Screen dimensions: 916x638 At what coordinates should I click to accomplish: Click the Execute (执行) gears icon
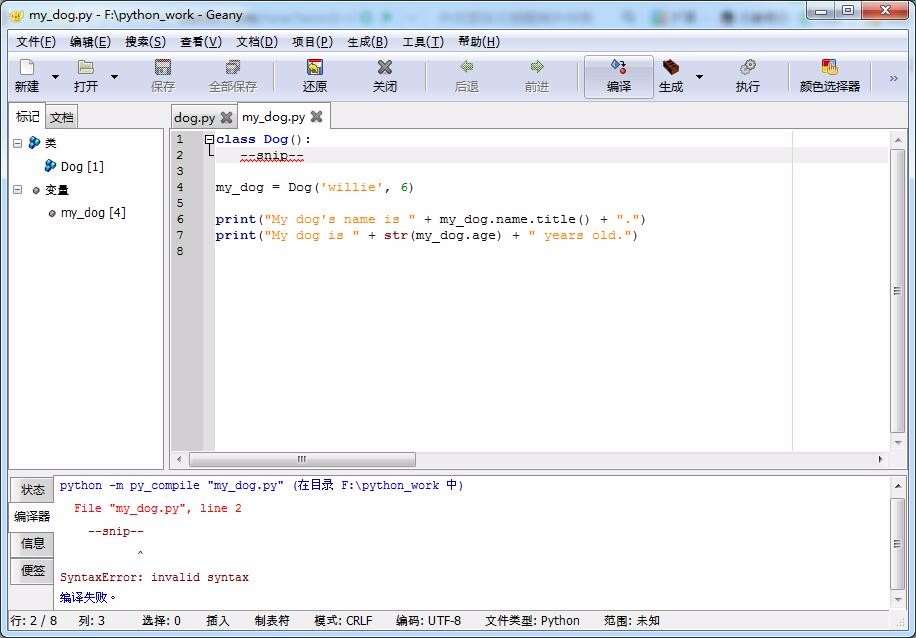tap(748, 68)
